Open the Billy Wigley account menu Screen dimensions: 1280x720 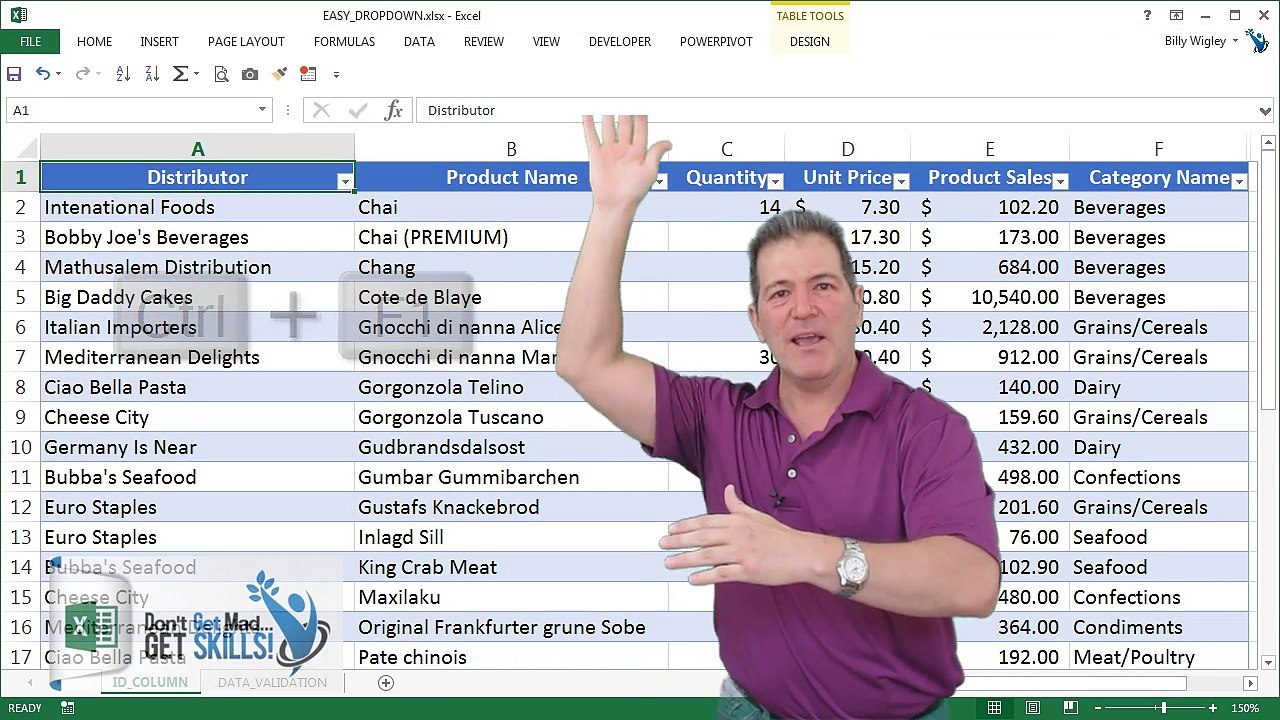(1202, 41)
